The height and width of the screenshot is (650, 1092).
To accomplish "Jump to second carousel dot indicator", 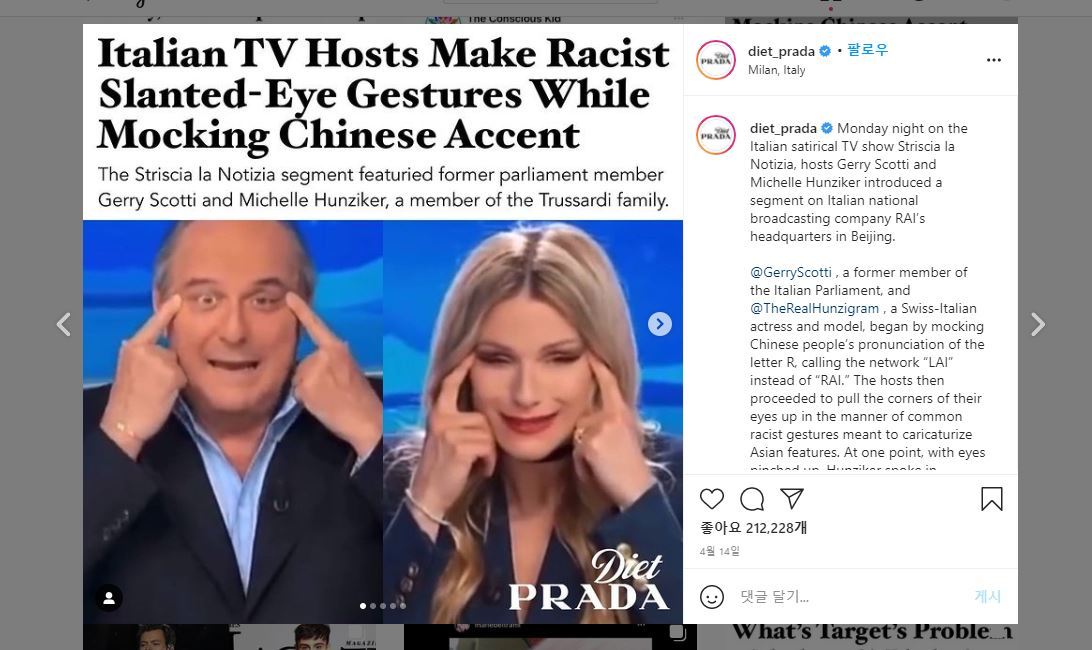I will point(373,606).
